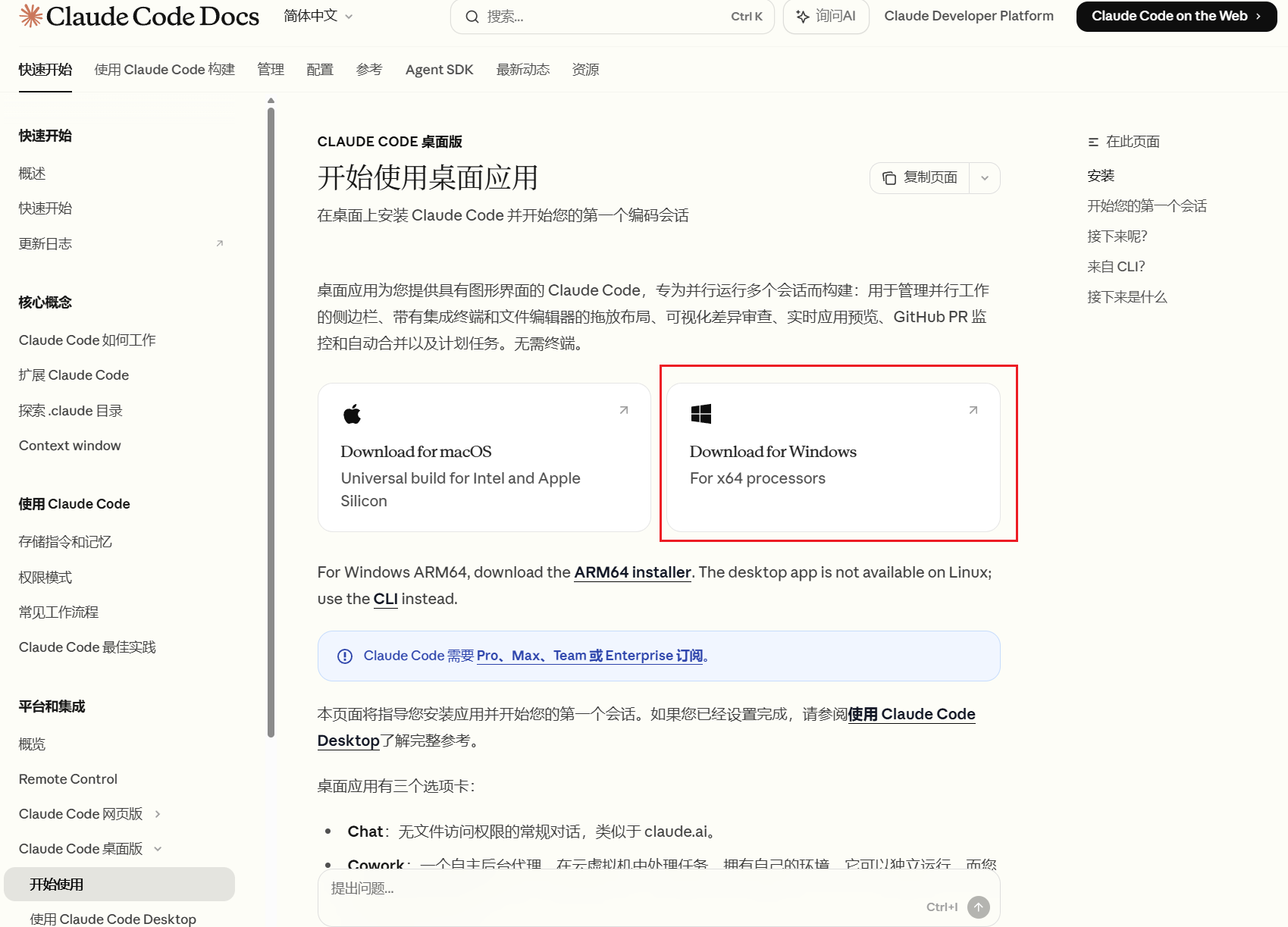Switch to the Agent SDK tab
Image resolution: width=1288 pixels, height=927 pixels.
(439, 70)
